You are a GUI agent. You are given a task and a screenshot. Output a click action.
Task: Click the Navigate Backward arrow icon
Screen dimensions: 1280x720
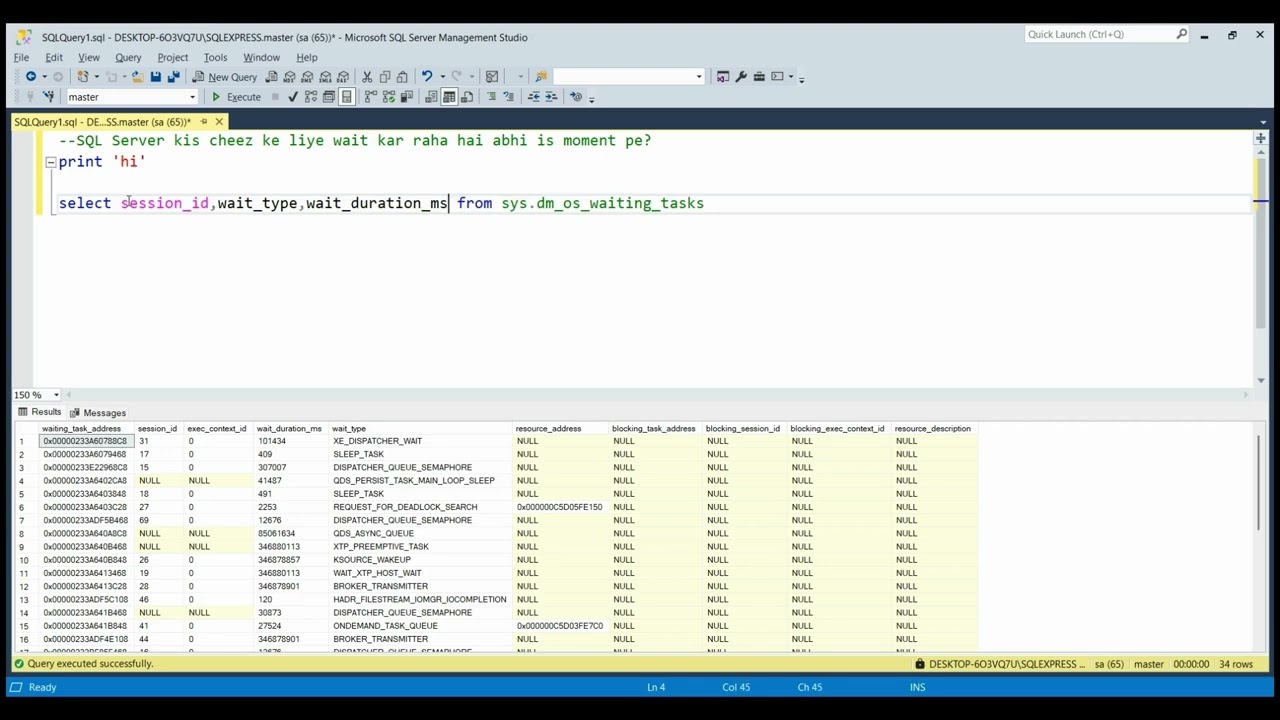click(31, 76)
